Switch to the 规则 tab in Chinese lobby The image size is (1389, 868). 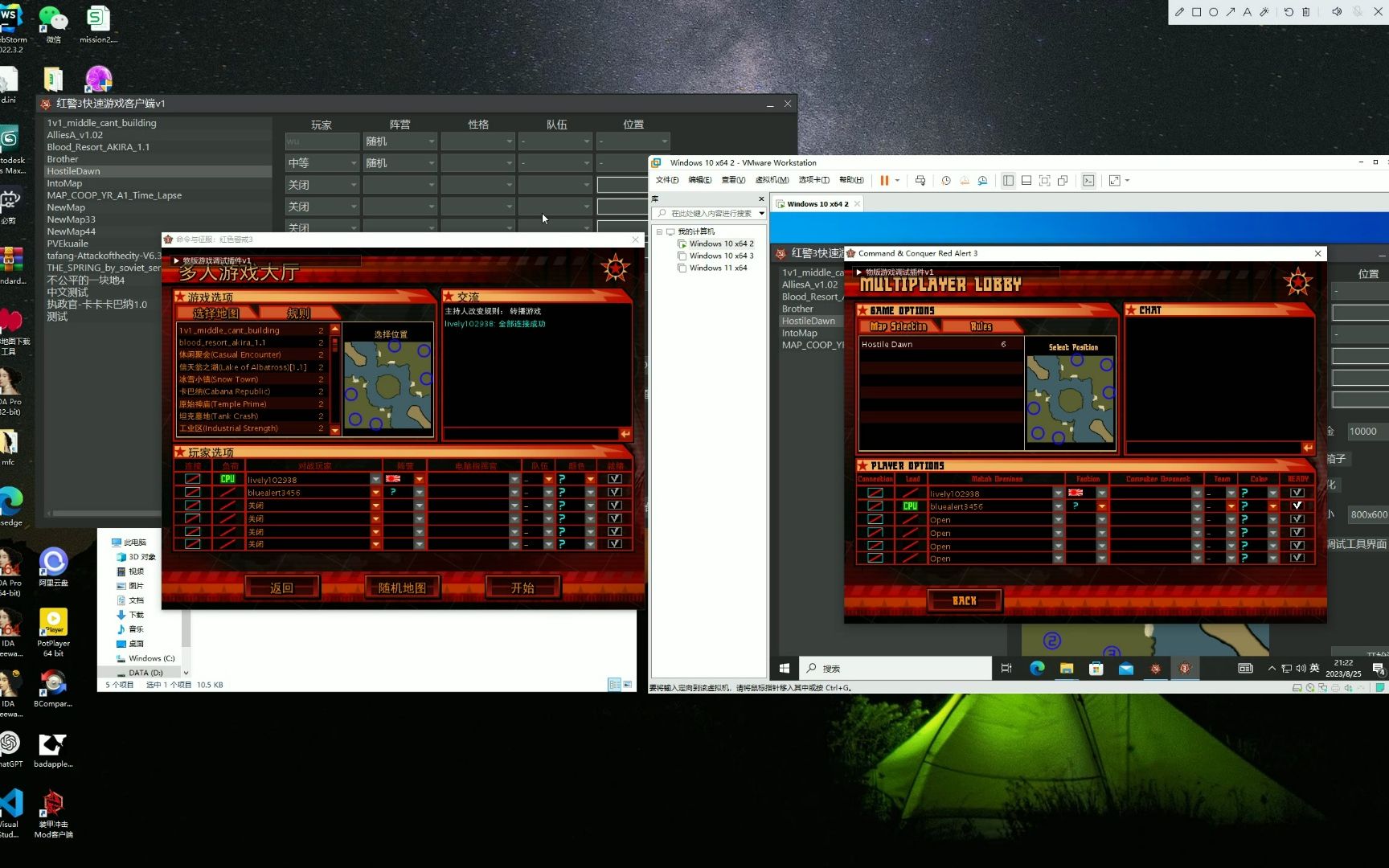pos(298,313)
